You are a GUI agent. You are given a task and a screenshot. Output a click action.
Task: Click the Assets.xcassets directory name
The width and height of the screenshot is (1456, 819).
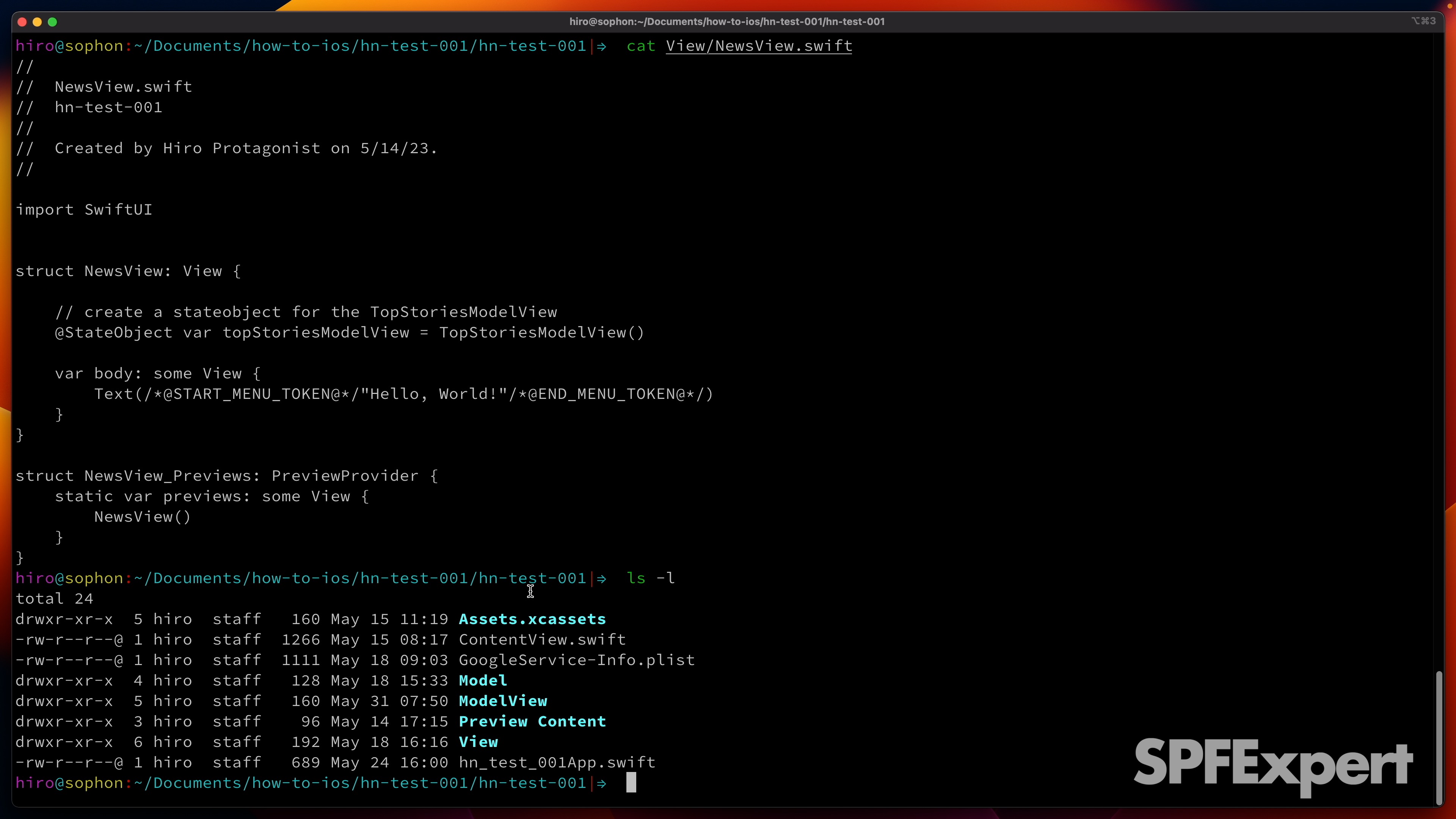pyautogui.click(x=532, y=619)
